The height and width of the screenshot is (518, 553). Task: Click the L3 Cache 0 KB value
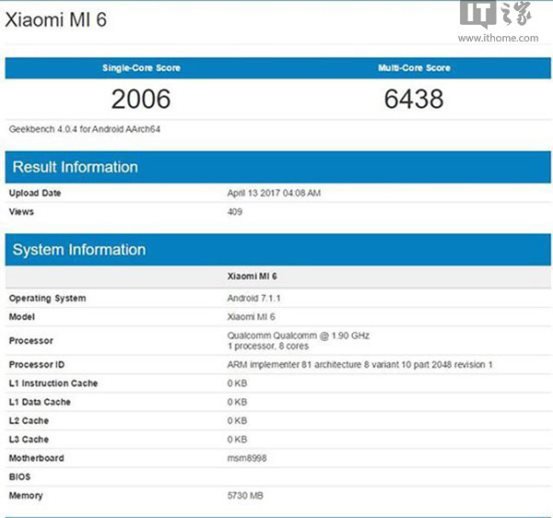pos(237,439)
